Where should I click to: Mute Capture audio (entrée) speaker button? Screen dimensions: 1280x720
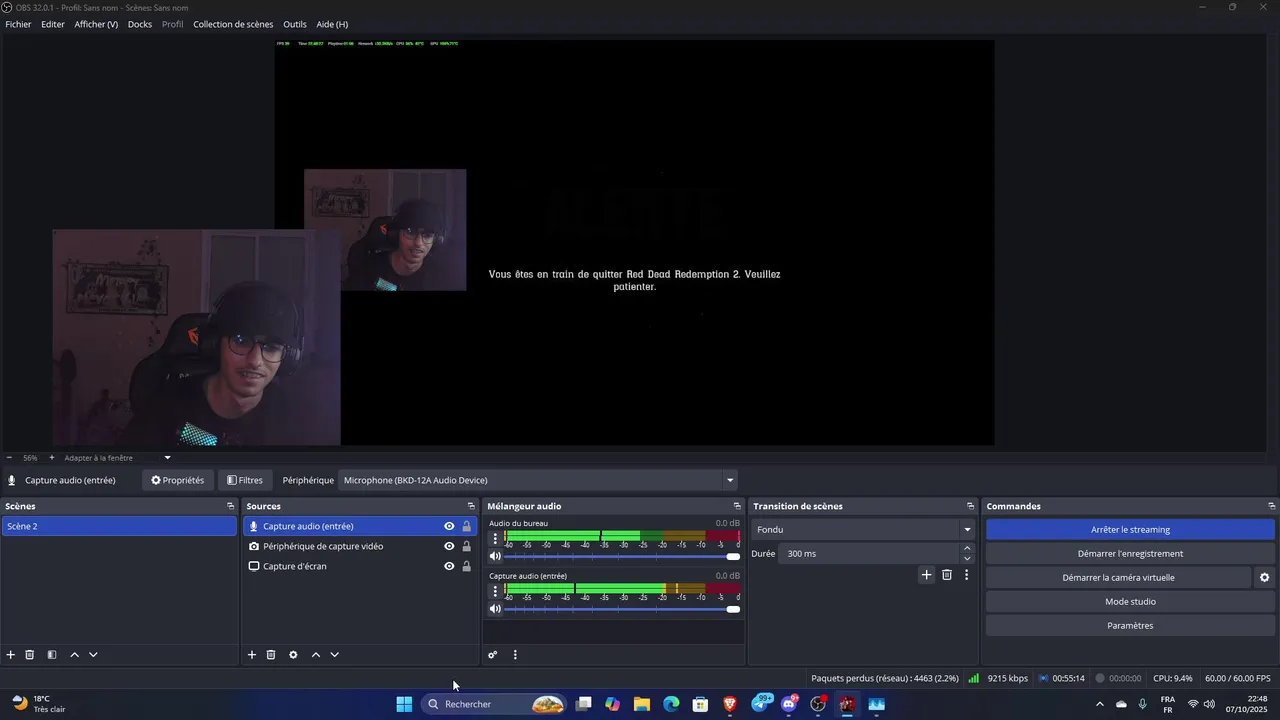495,609
